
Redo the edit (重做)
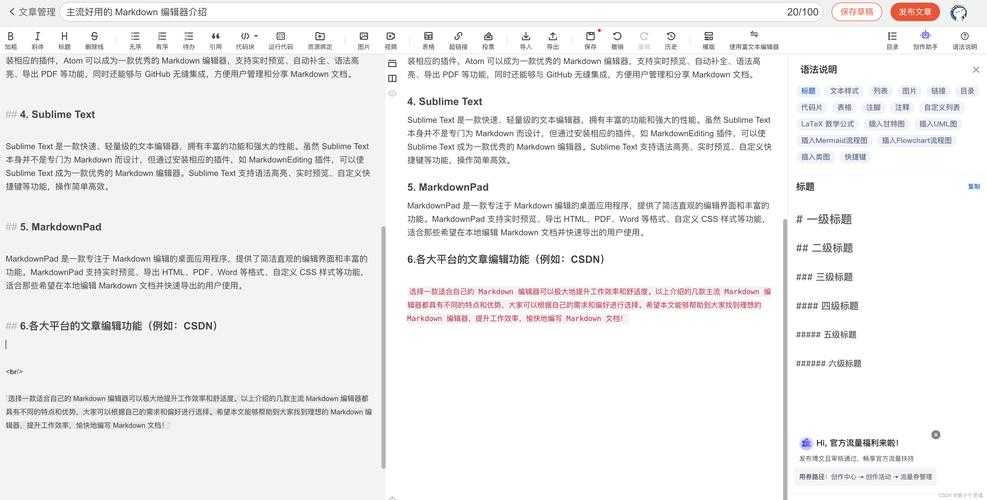pyautogui.click(x=644, y=40)
